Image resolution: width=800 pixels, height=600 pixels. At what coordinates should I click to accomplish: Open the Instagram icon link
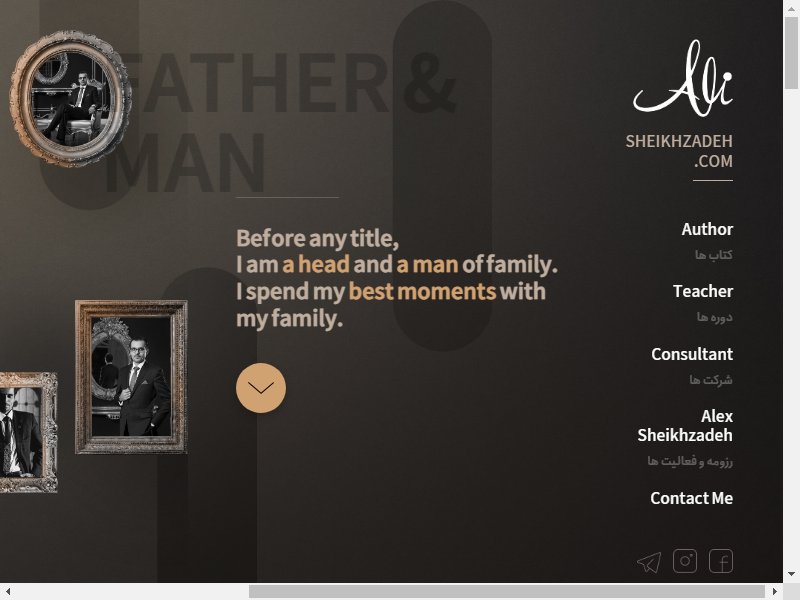tap(685, 561)
